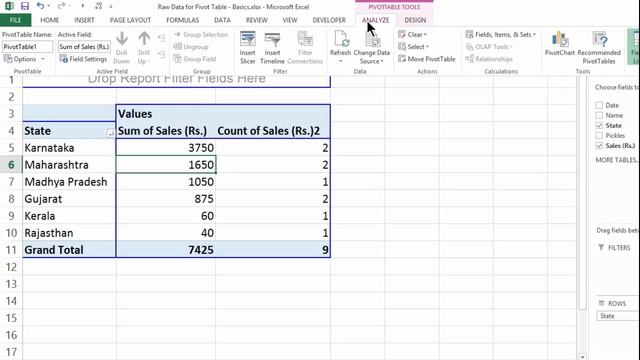Select the cell containing 875

[166, 199]
